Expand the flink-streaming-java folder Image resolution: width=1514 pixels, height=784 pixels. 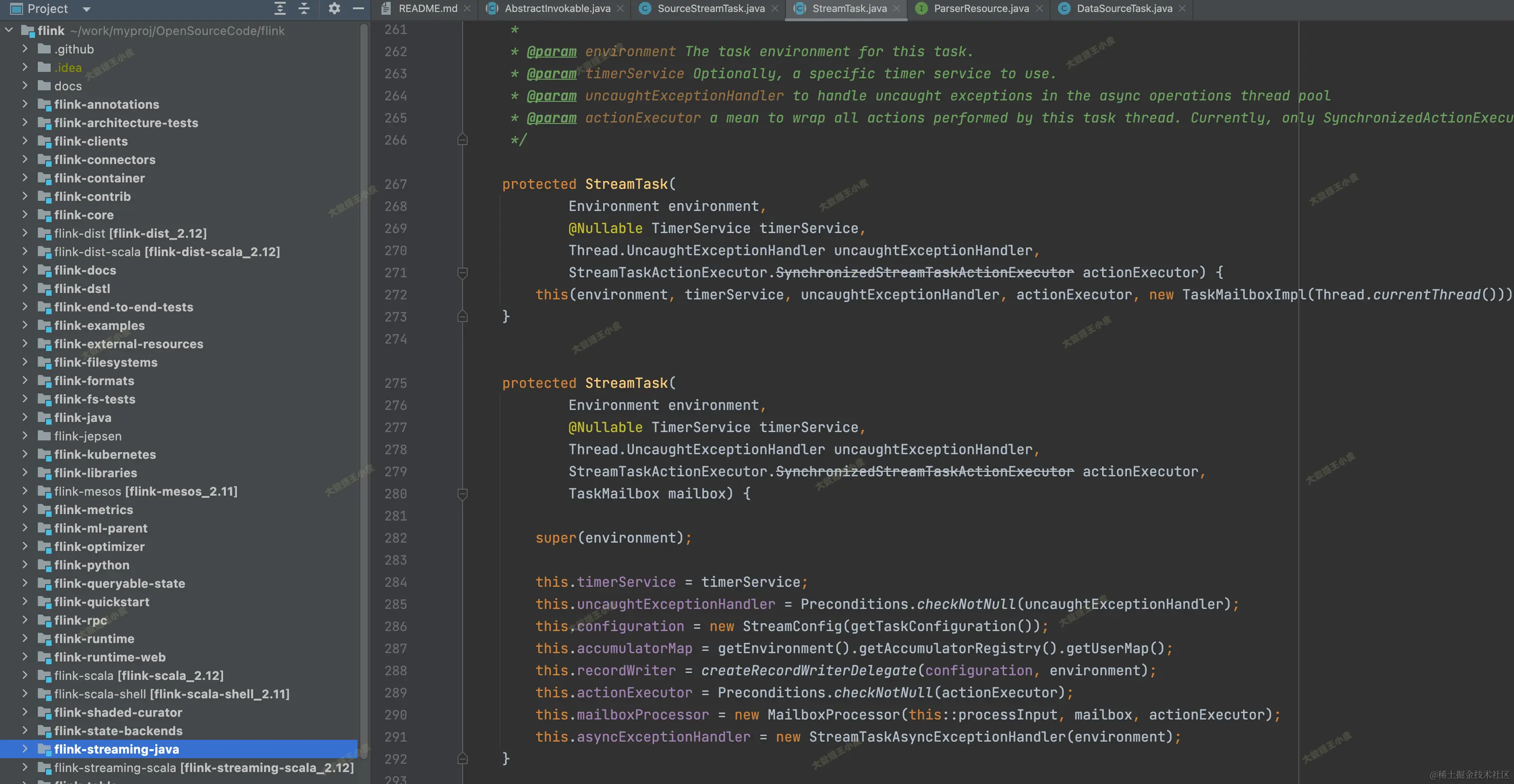25,749
